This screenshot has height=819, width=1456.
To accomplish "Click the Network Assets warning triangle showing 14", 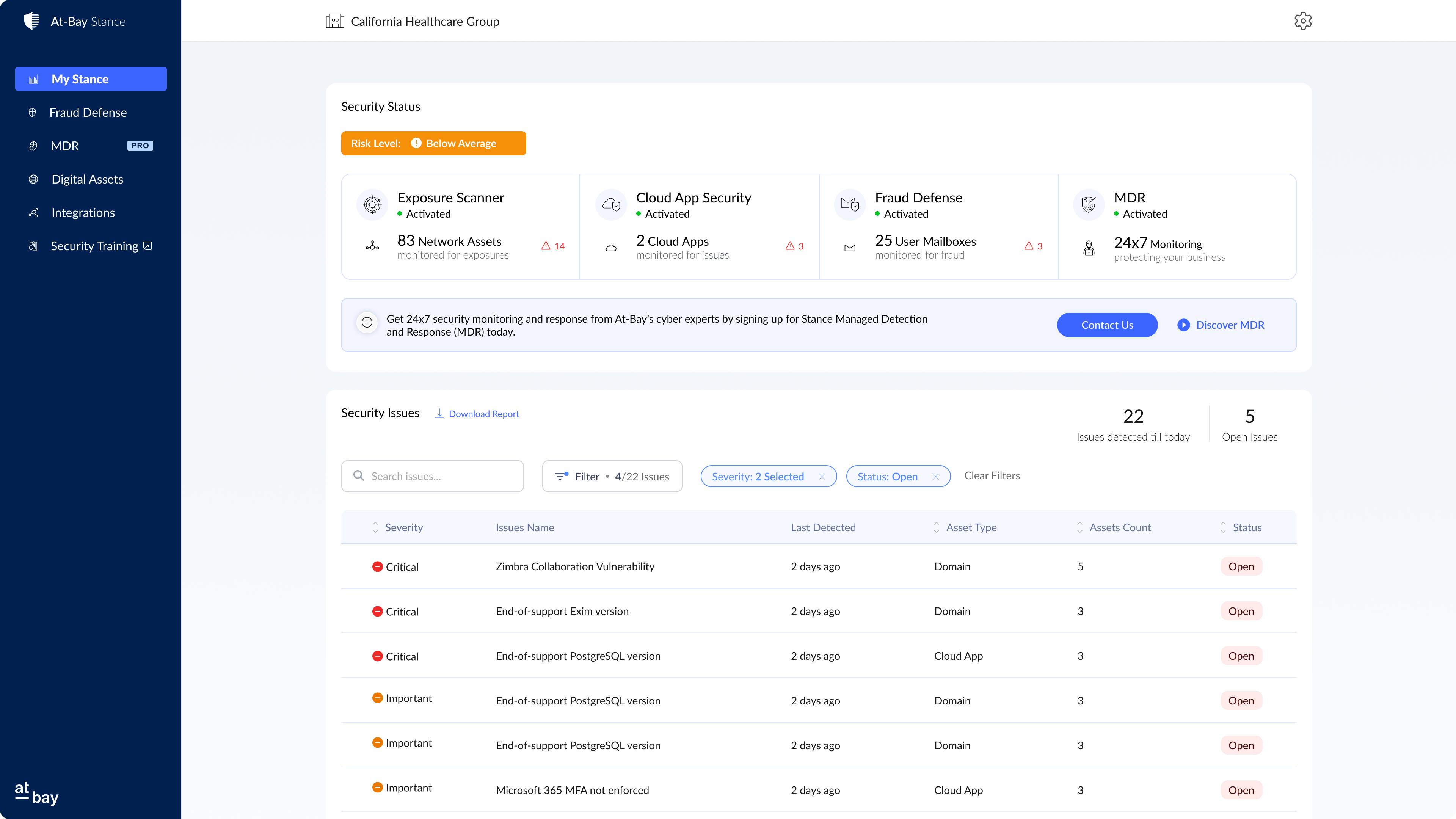I will [546, 246].
